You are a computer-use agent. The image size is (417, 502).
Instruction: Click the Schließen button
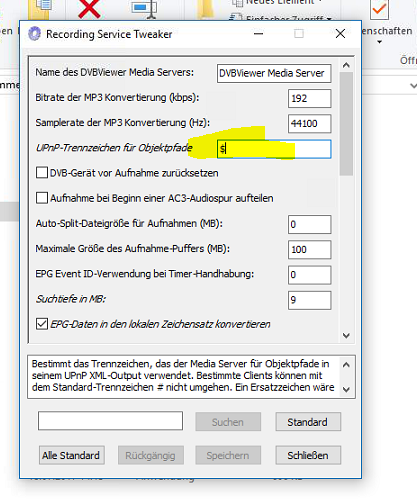point(308,455)
